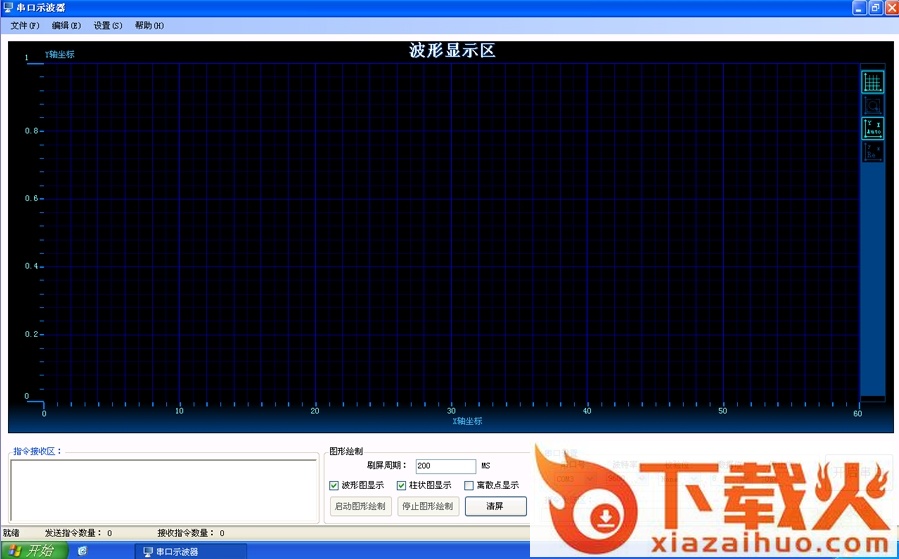Click the app icon in the title bar
This screenshot has height=559, width=899.
8,7
